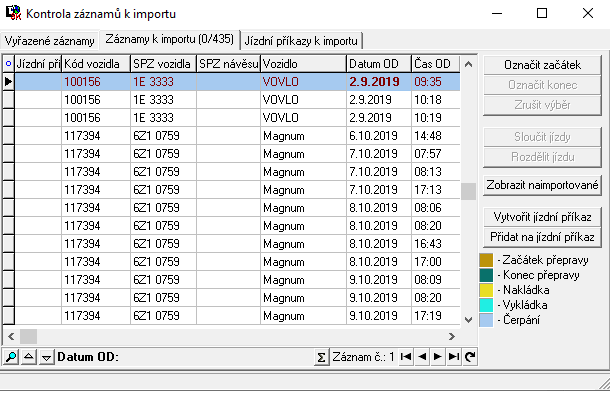This screenshot has height=394, width=610.
Task: Click the blue circle column selector
Action: (8, 64)
